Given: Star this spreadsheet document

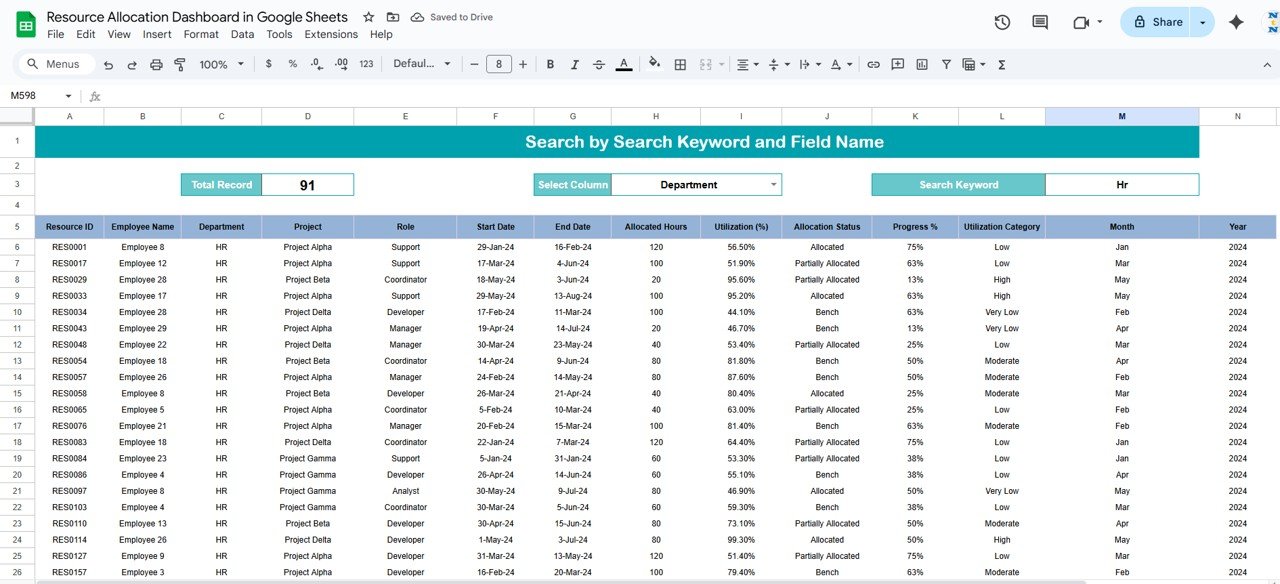Looking at the screenshot, I should coord(369,17).
